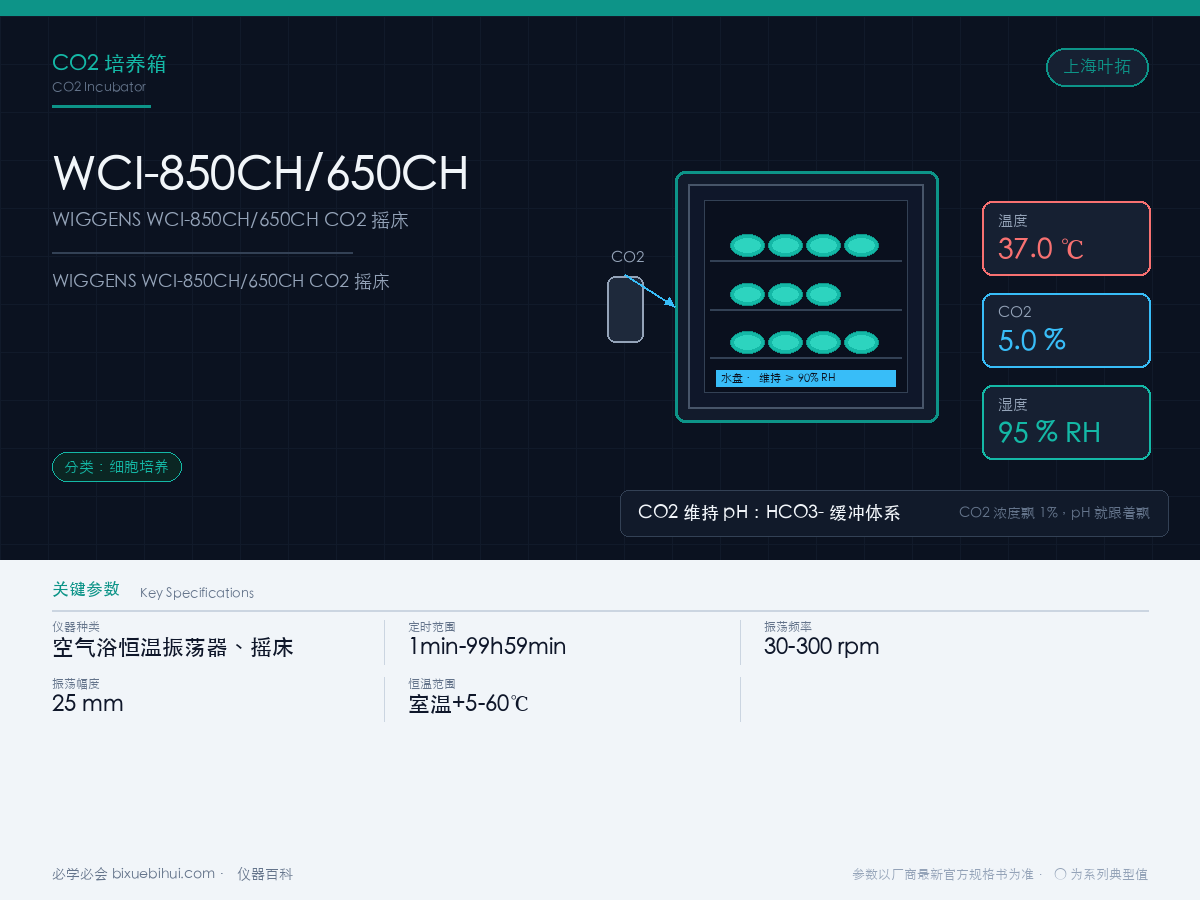This screenshot has width=1200, height=900.
Task: Select the 分类：细胞培养 category tag
Action: (117, 467)
